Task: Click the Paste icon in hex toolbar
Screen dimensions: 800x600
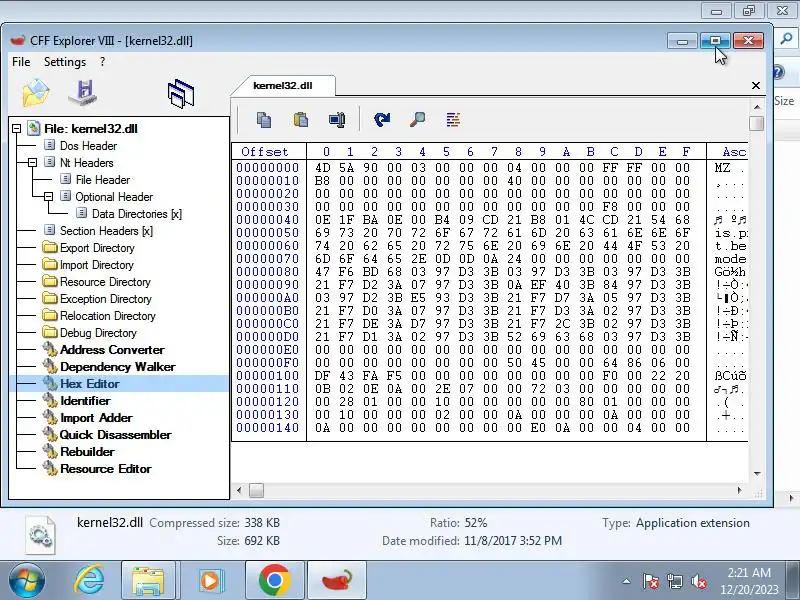Action: 301,120
